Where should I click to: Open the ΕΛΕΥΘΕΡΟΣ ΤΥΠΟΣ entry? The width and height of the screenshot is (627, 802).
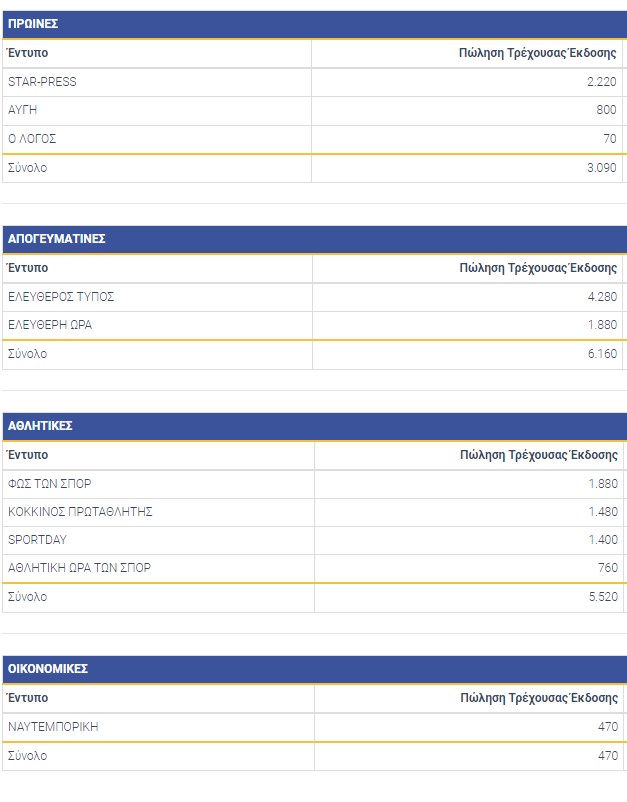pyautogui.click(x=61, y=297)
